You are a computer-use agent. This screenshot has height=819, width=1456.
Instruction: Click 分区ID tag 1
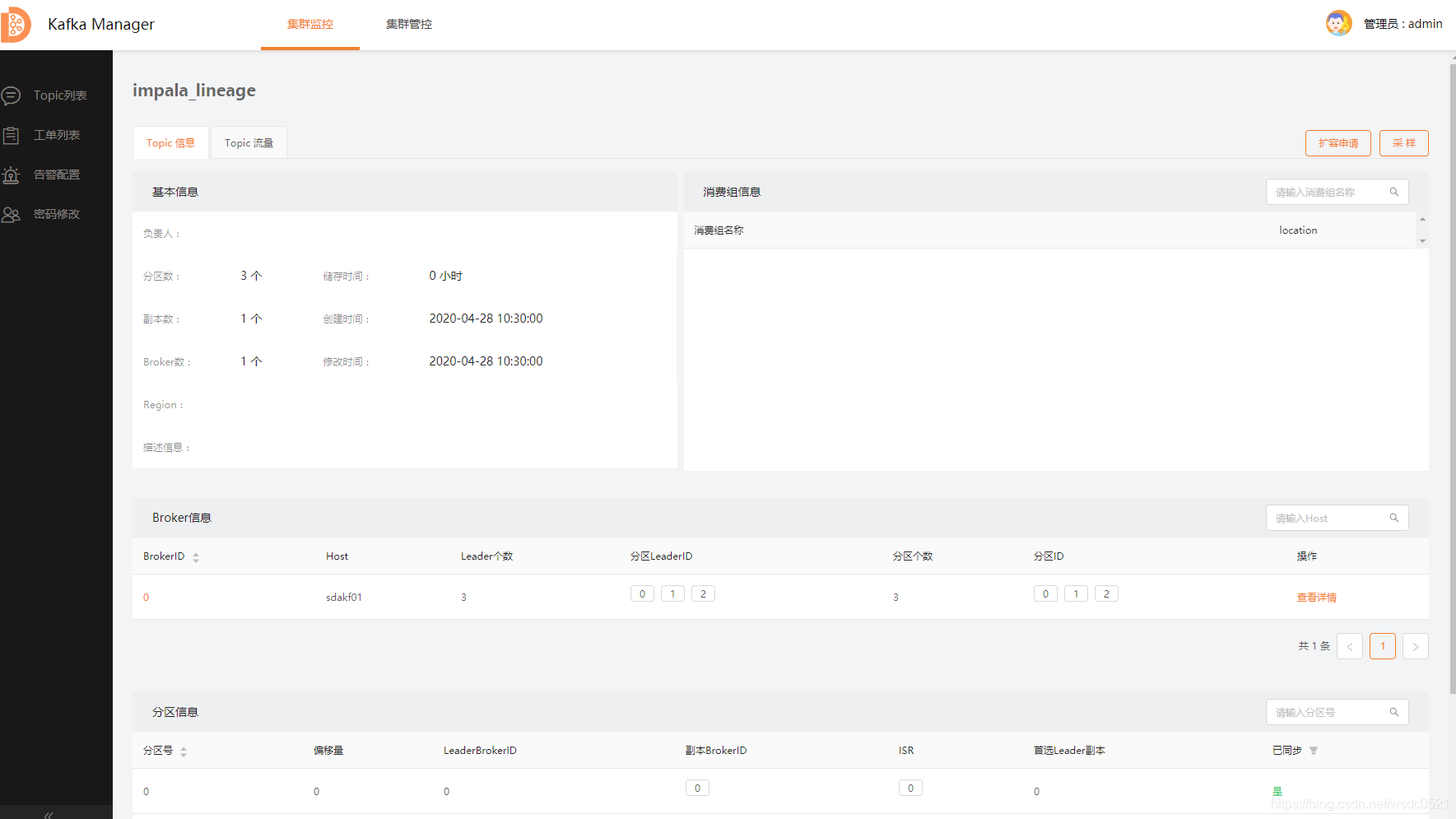pyautogui.click(x=1076, y=593)
